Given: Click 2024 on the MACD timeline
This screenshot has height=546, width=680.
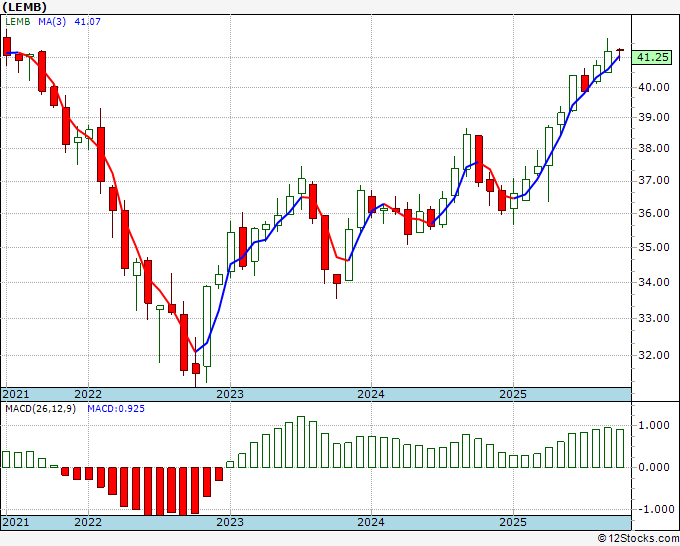Looking at the screenshot, I should click(x=371, y=522).
